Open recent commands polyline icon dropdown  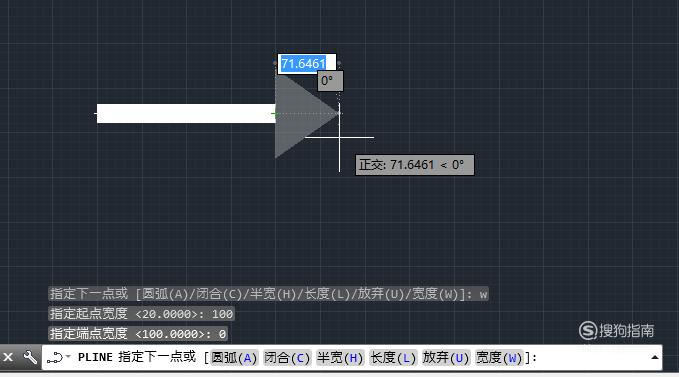58,358
